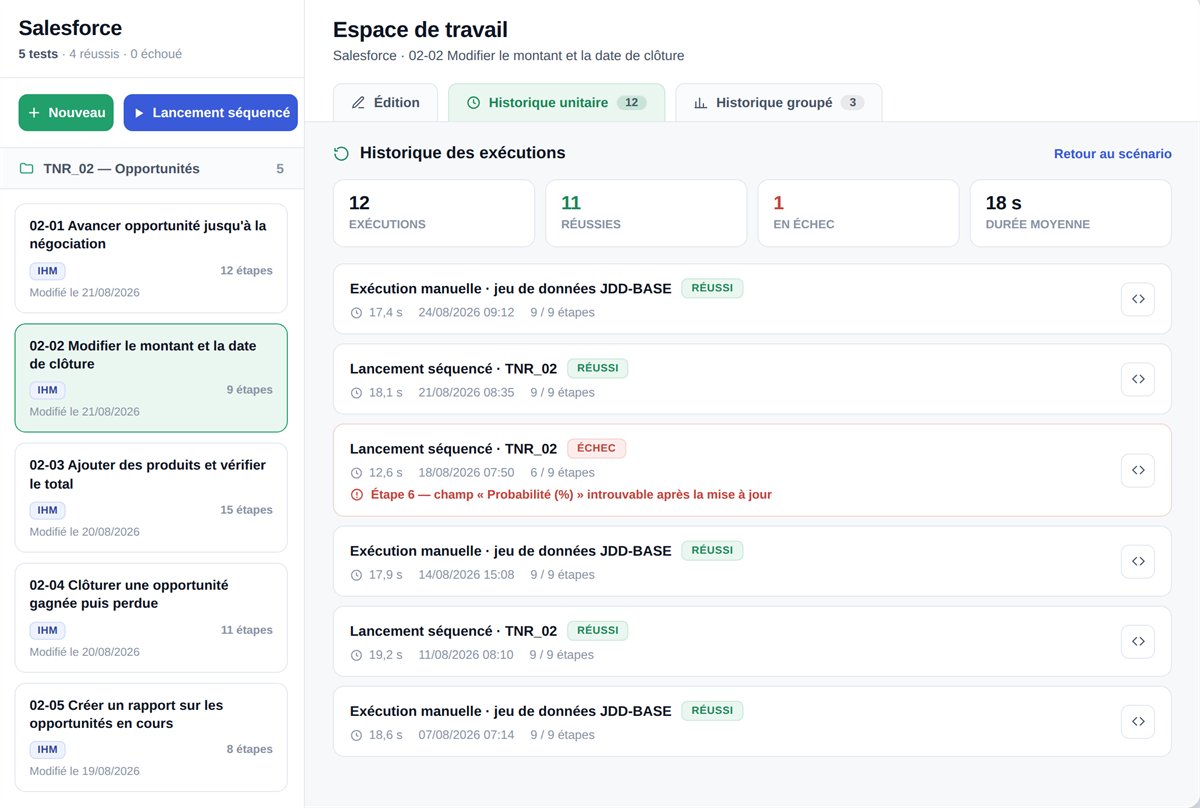The height and width of the screenshot is (808, 1200).
Task: Open code view for the 07/08/2026 07:14 execution
Action: click(1138, 722)
